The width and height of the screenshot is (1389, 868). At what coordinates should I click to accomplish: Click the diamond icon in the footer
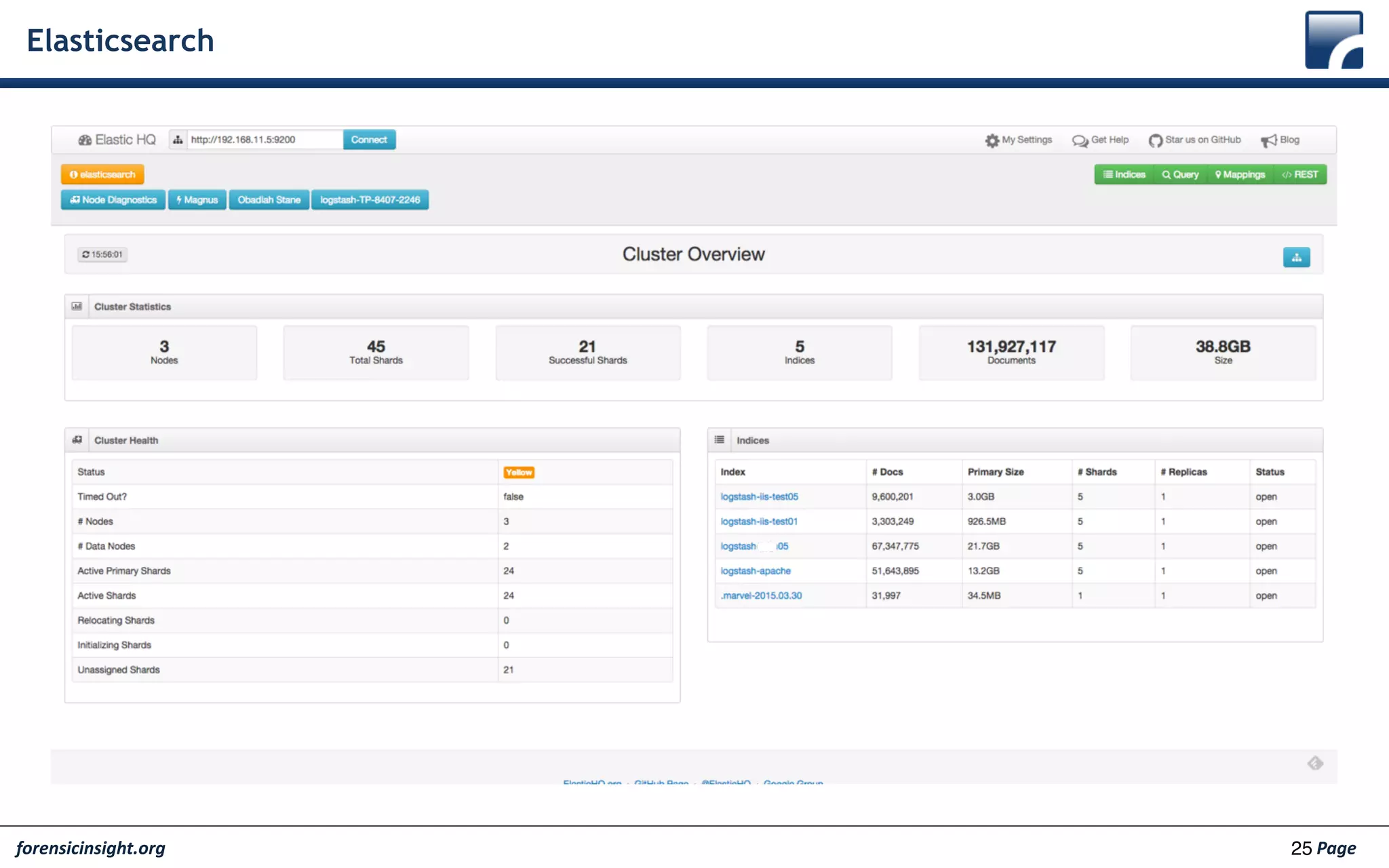1315,764
